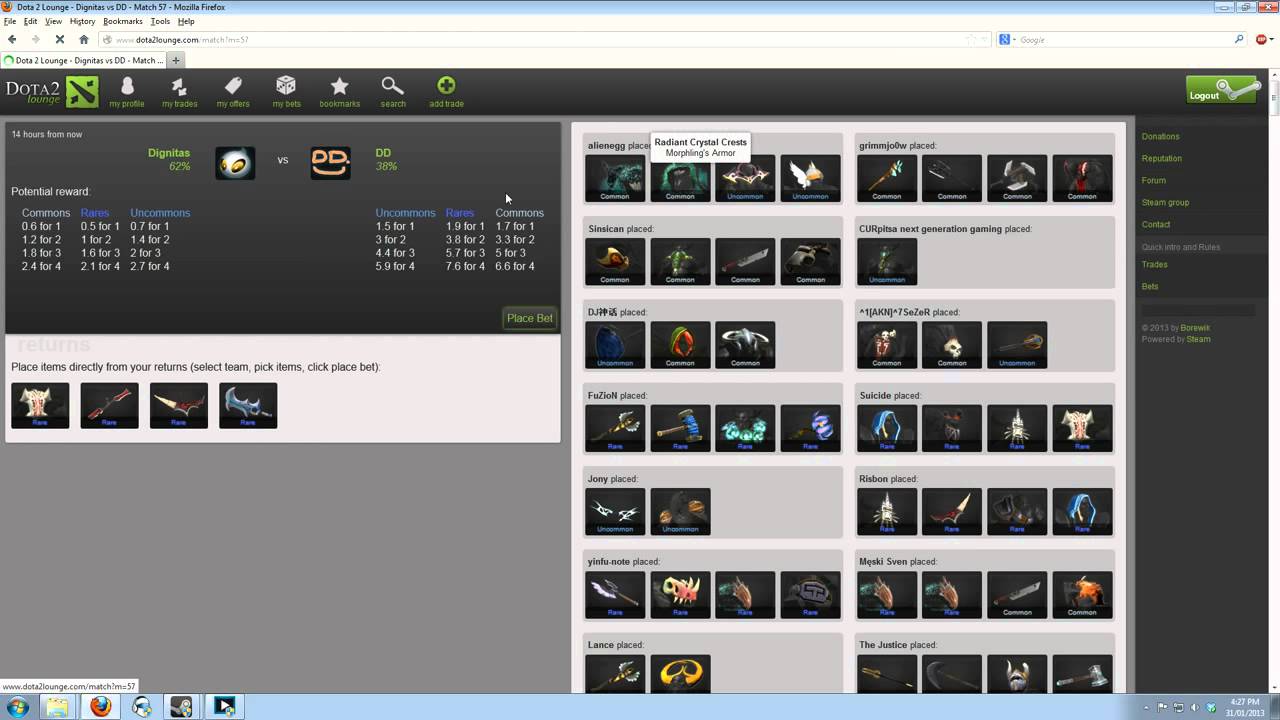Screen dimensions: 1280x720
Task: Click the Google search box
Action: point(1125,39)
